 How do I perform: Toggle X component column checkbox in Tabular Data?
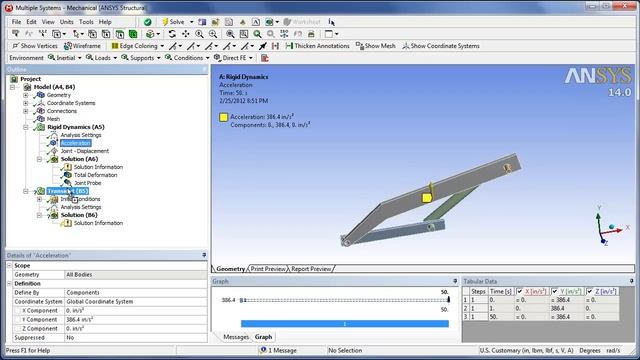(x=520, y=291)
